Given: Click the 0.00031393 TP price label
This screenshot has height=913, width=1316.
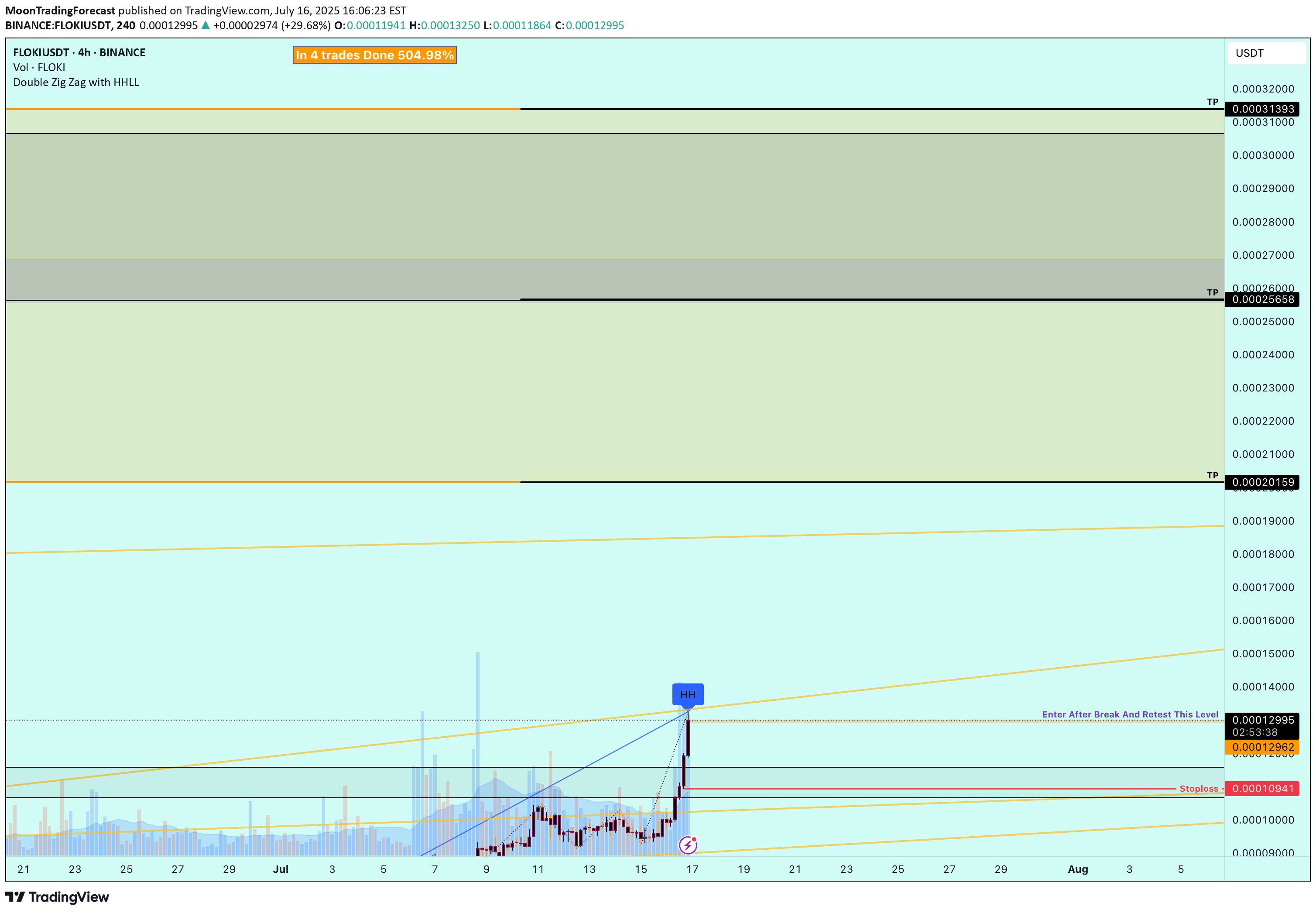Looking at the screenshot, I should click(x=1261, y=109).
